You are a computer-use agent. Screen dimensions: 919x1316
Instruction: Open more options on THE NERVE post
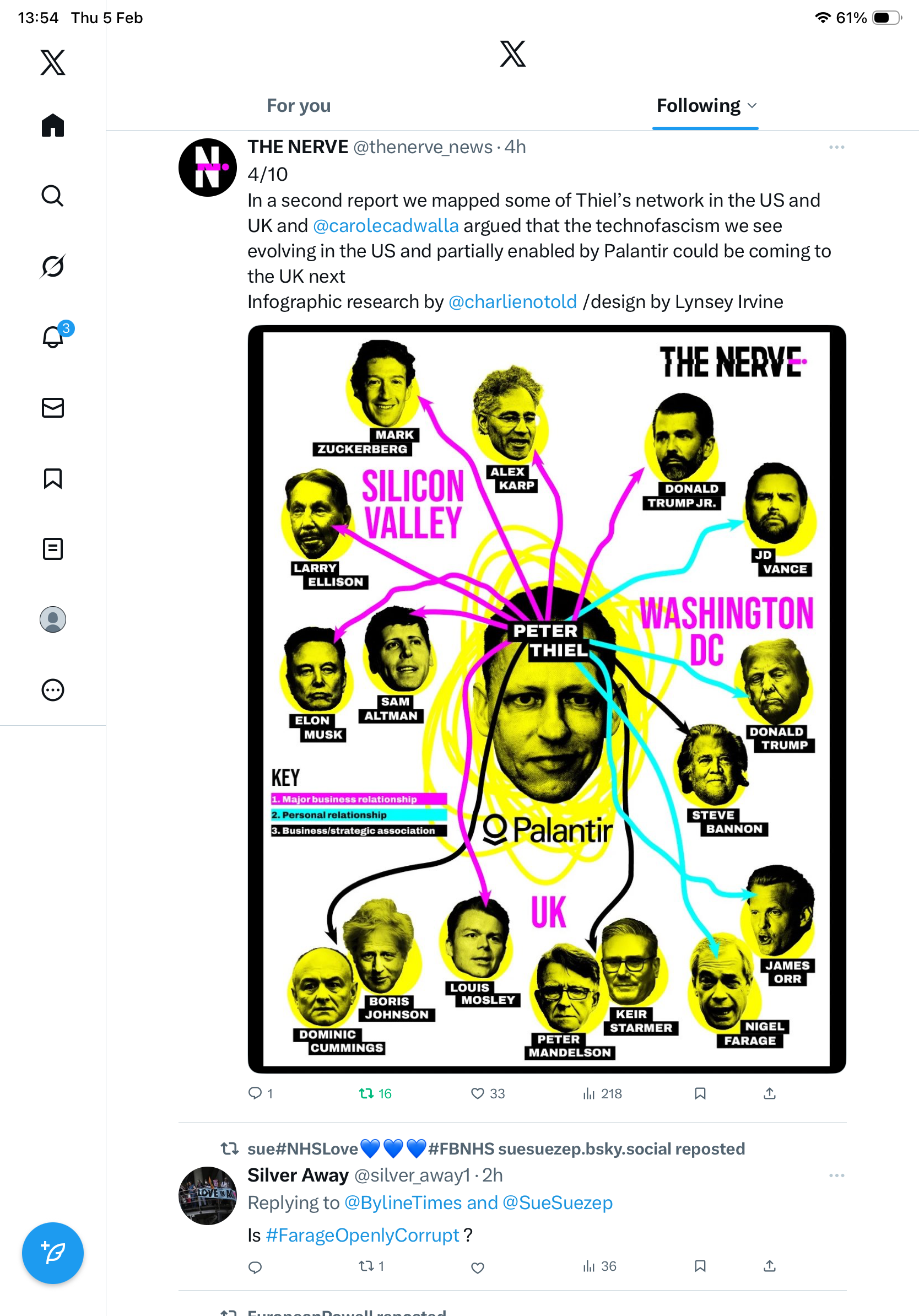pyautogui.click(x=836, y=147)
